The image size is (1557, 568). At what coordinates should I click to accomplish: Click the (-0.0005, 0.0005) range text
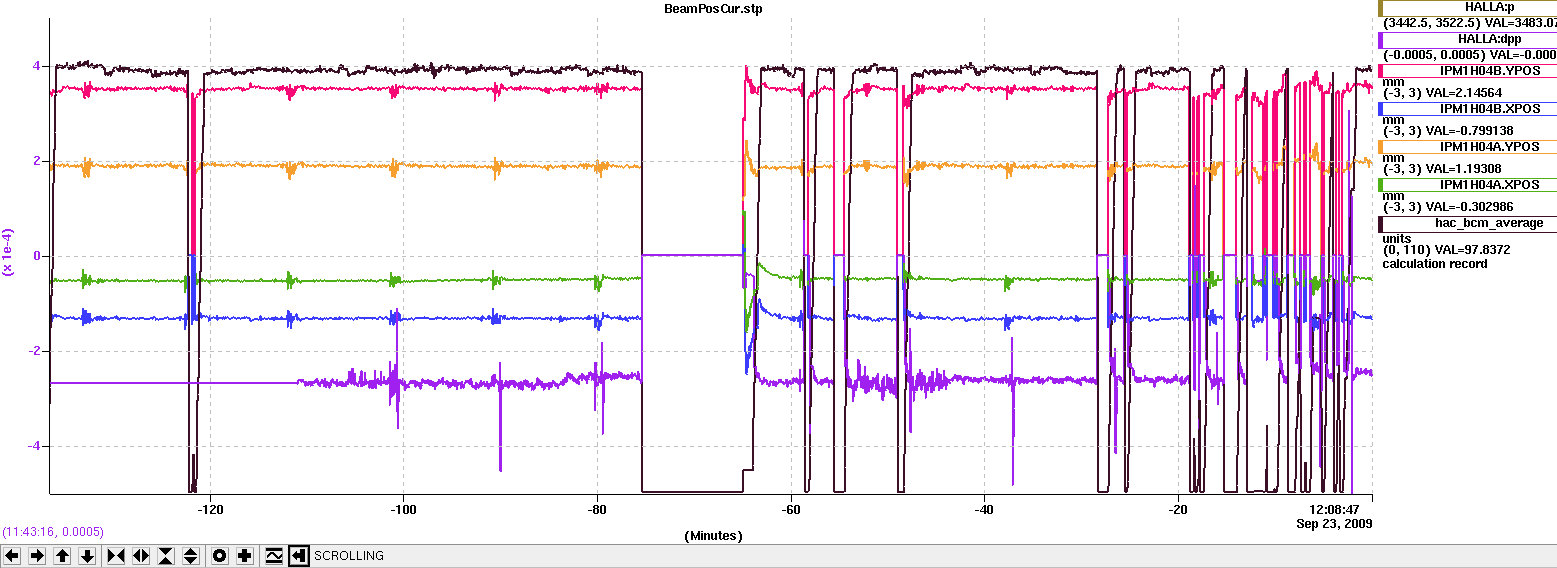click(1434, 54)
